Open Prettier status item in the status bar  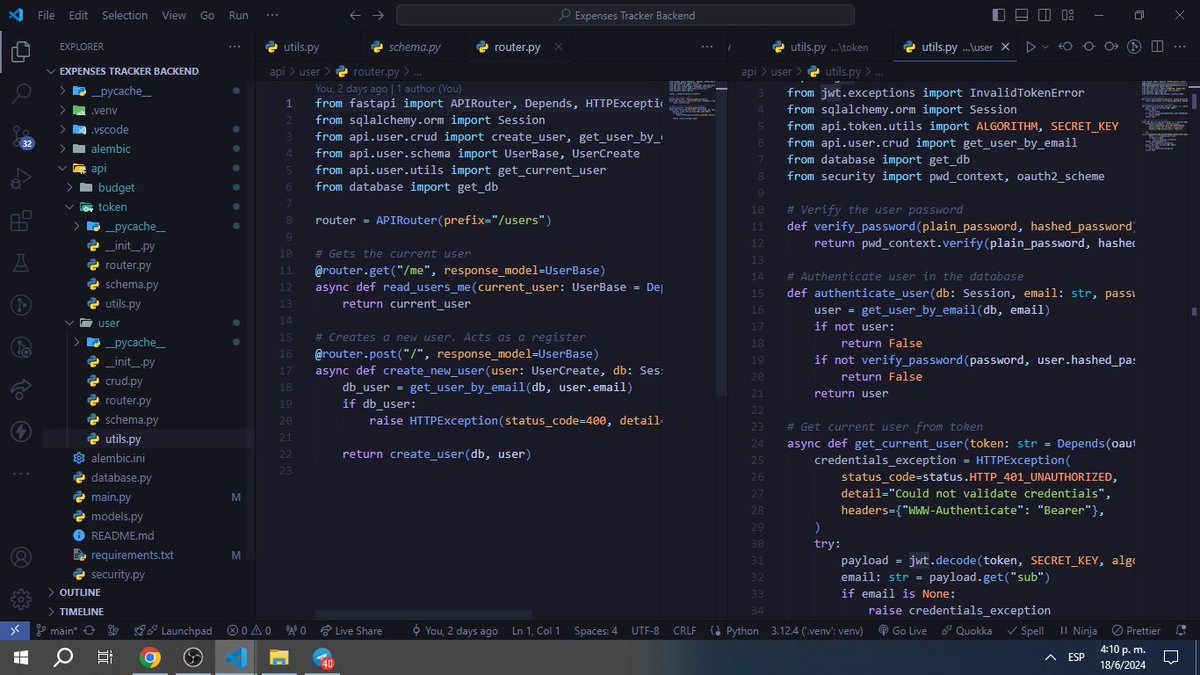point(1138,630)
